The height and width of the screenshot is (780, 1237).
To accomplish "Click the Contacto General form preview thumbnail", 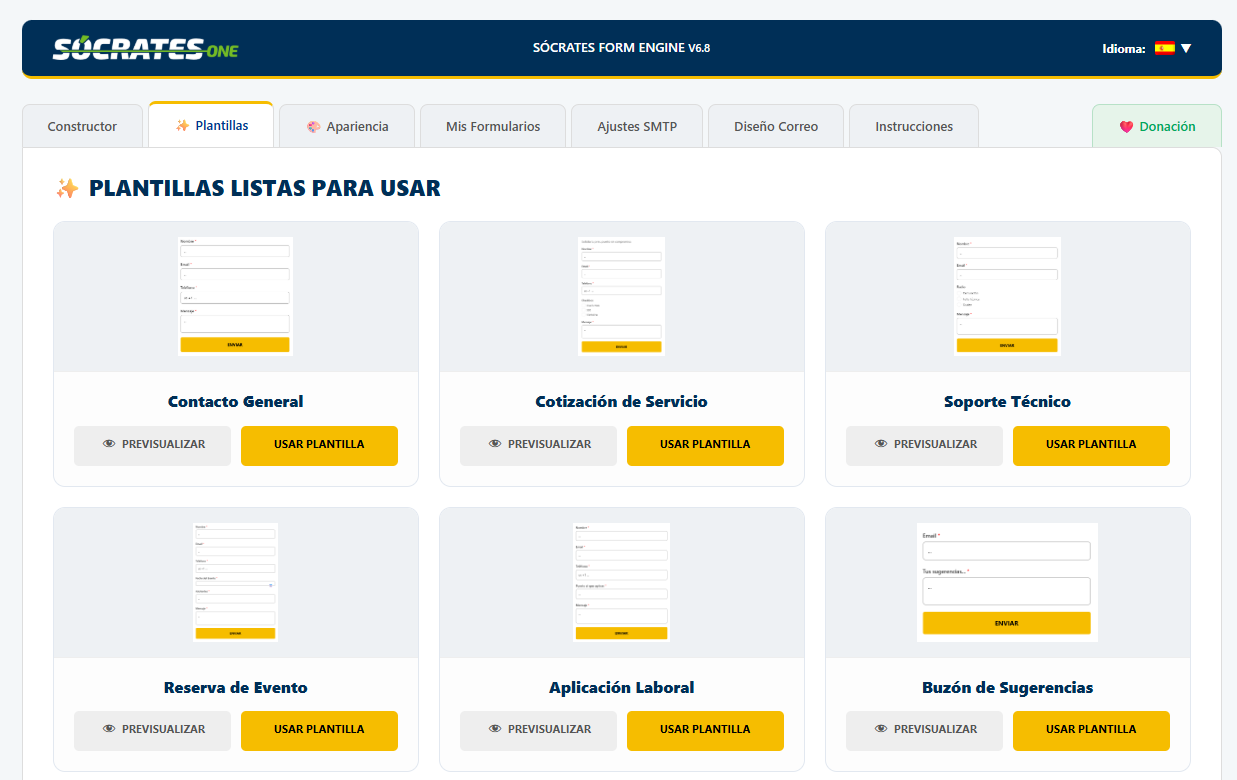I will tap(235, 295).
